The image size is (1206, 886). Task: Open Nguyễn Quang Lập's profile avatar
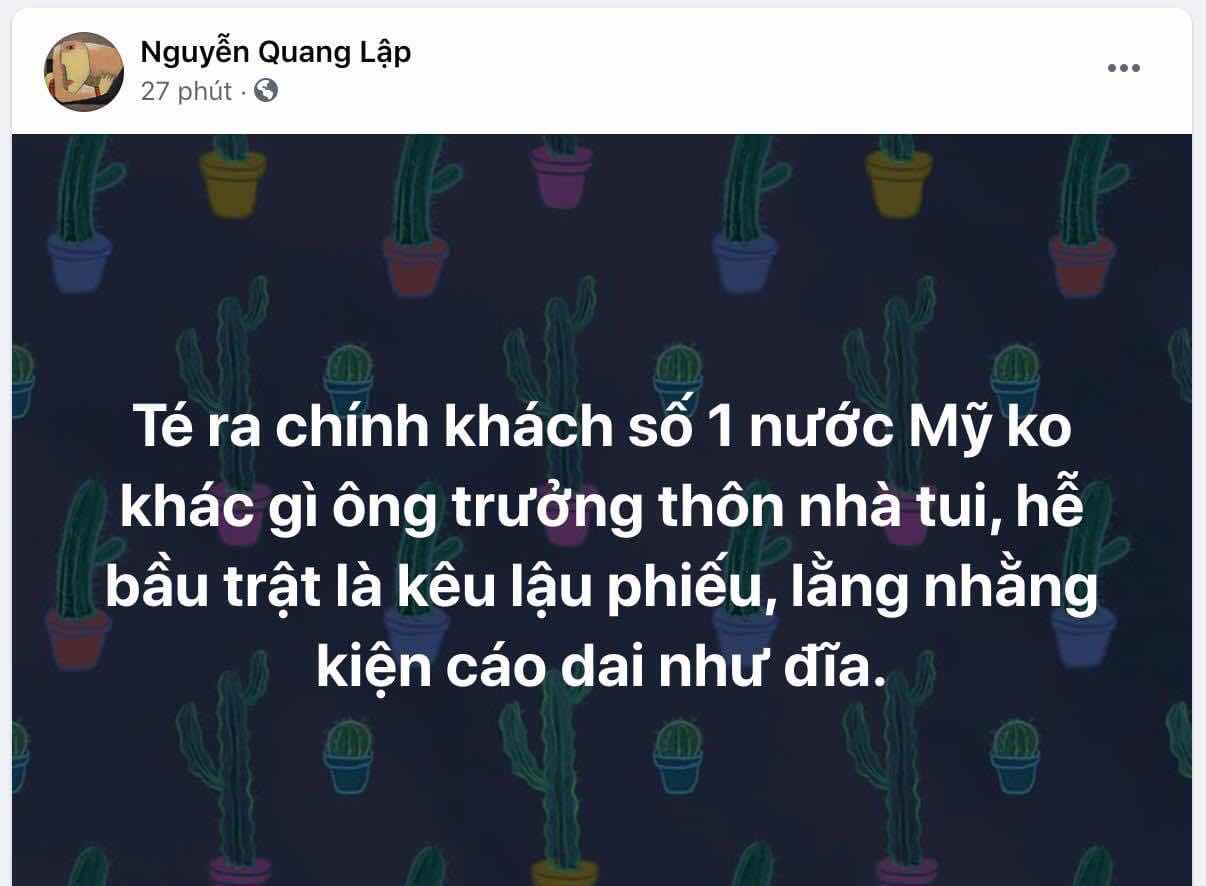tap(84, 72)
